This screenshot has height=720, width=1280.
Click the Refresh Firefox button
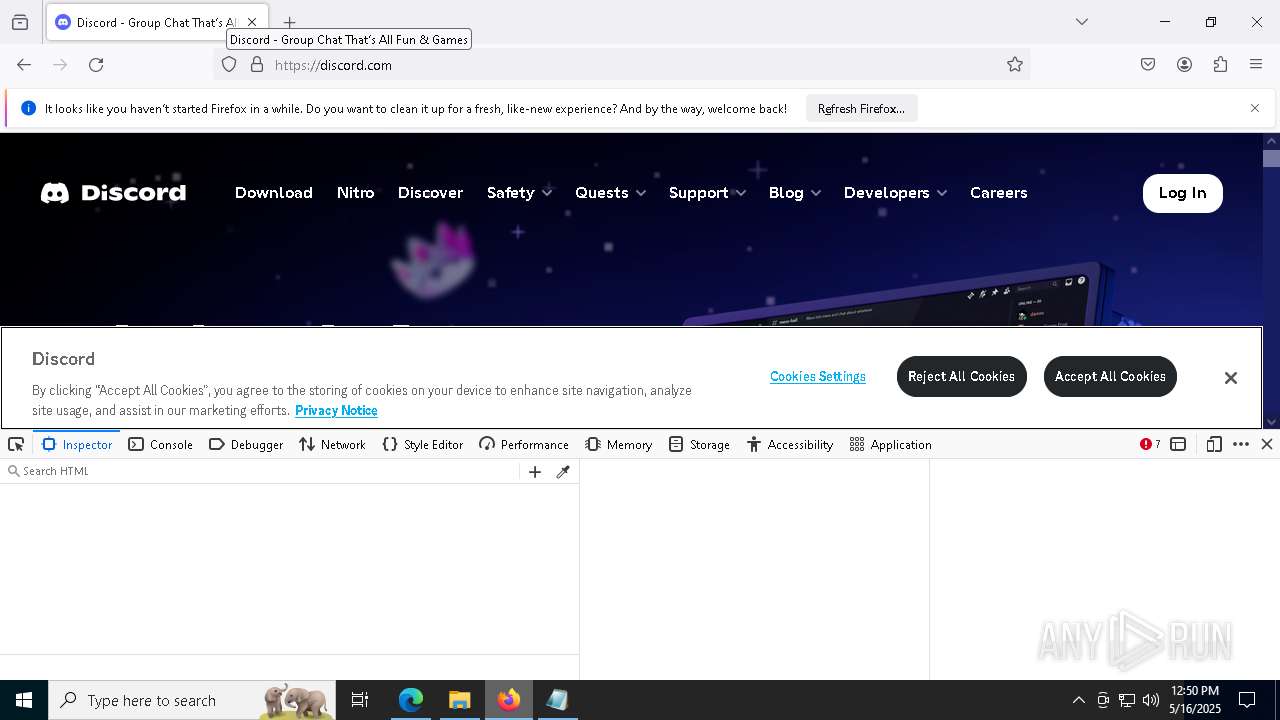tap(861, 109)
